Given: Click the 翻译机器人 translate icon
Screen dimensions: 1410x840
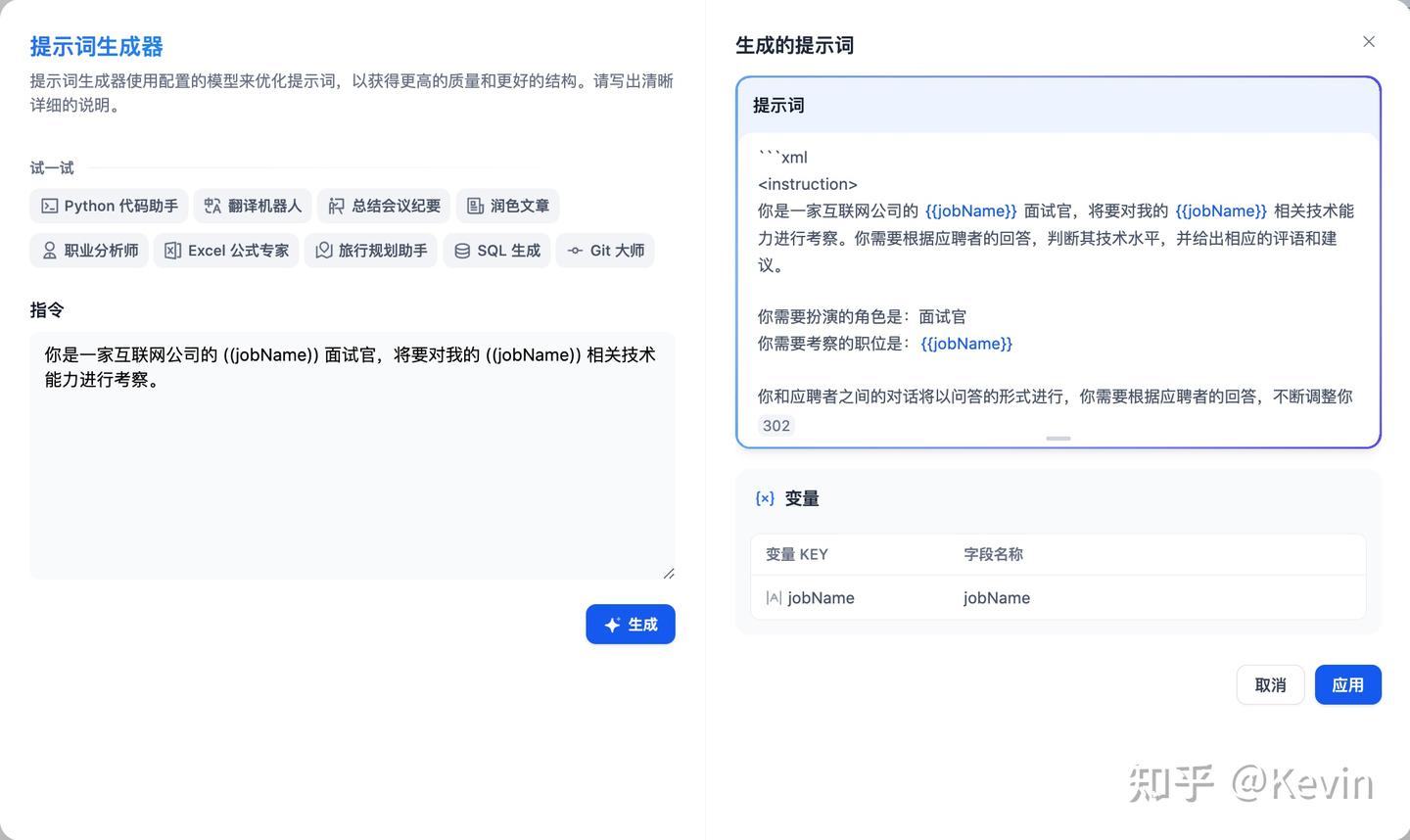Looking at the screenshot, I should tap(212, 206).
